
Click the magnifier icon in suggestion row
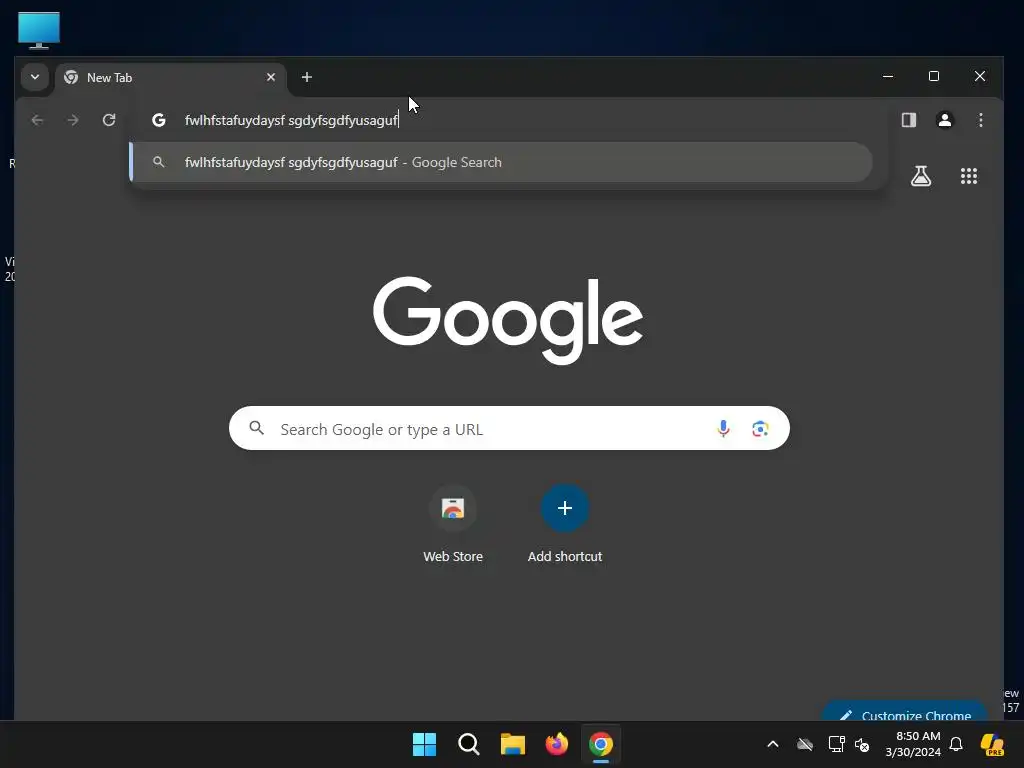pos(159,162)
